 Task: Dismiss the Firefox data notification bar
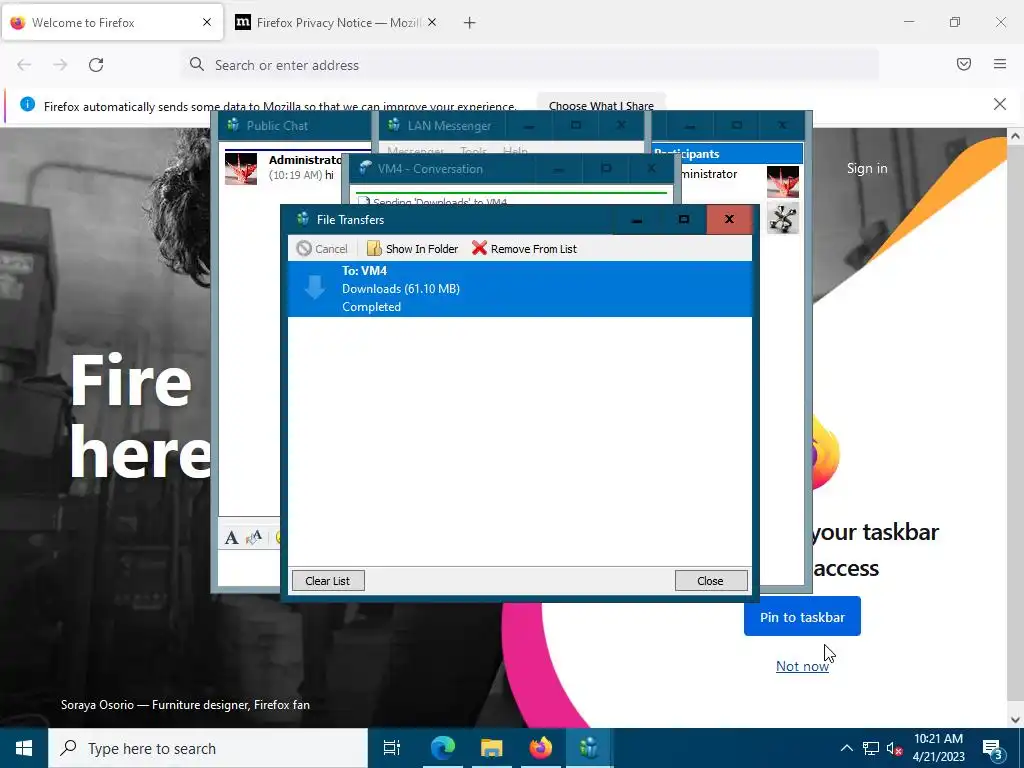(x=1000, y=104)
